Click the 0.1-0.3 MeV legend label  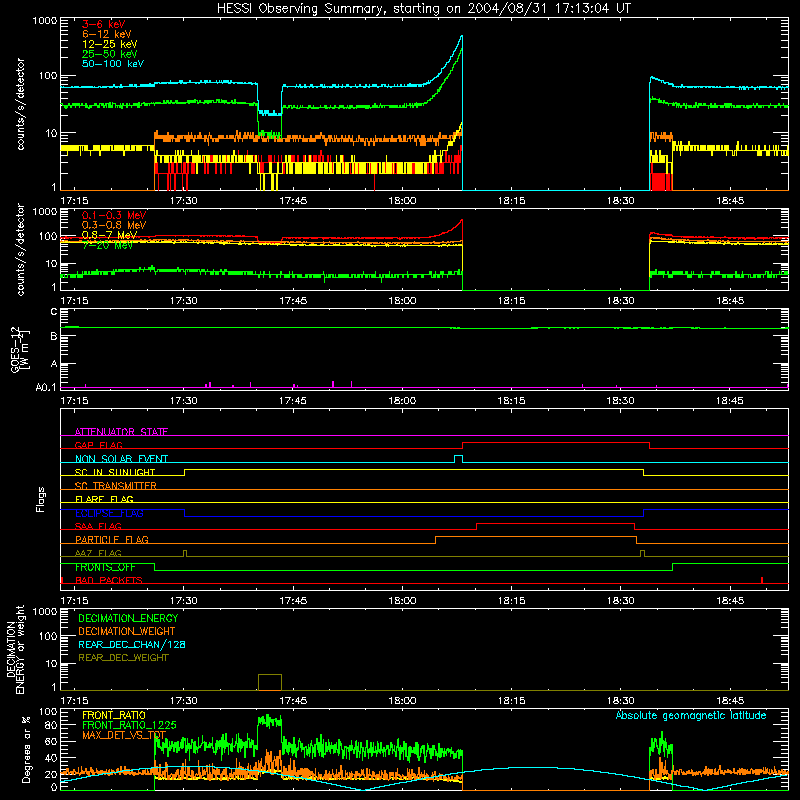tap(114, 215)
